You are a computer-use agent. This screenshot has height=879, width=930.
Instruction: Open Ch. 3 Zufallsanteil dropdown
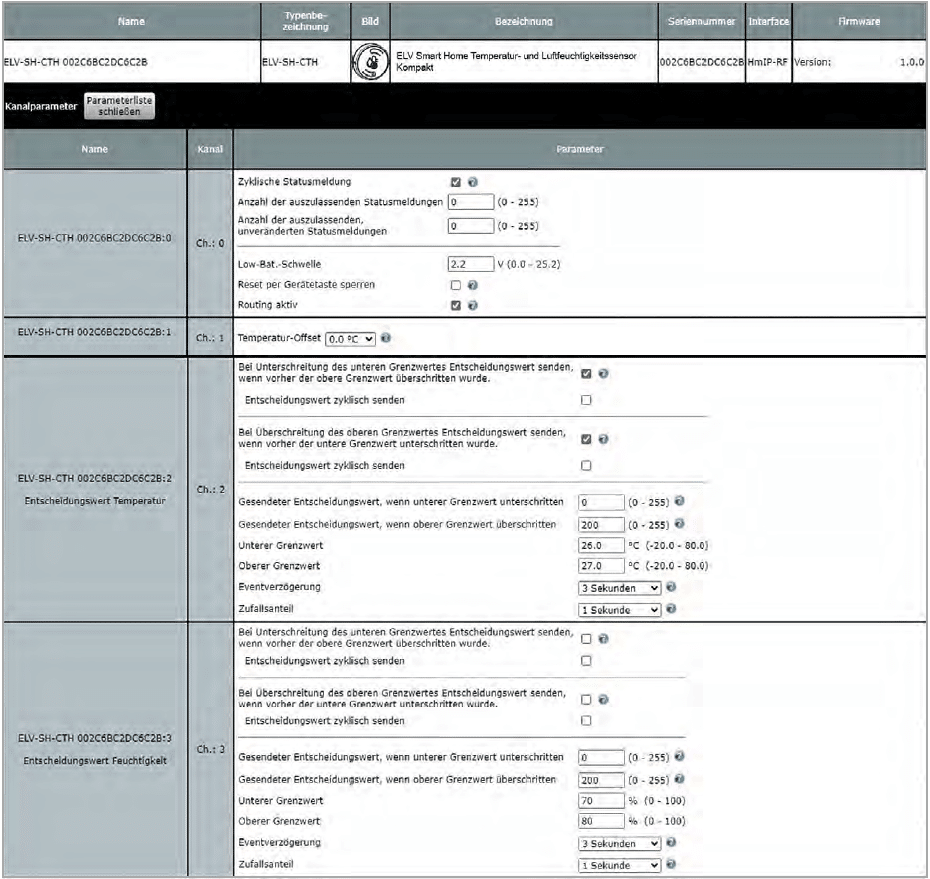point(619,865)
